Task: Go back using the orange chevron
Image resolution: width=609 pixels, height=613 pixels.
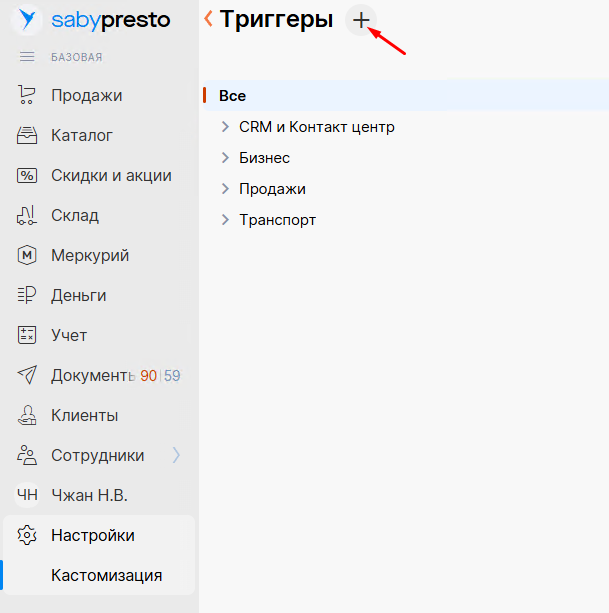Action: coord(208,19)
